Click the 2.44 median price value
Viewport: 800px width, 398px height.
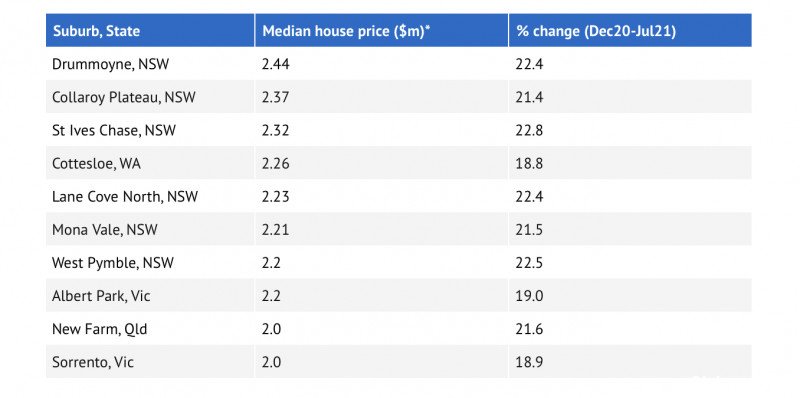(276, 64)
